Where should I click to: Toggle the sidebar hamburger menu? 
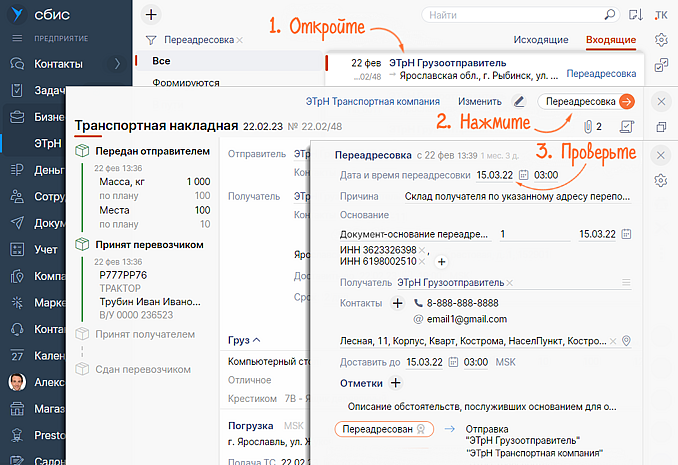tap(16, 38)
